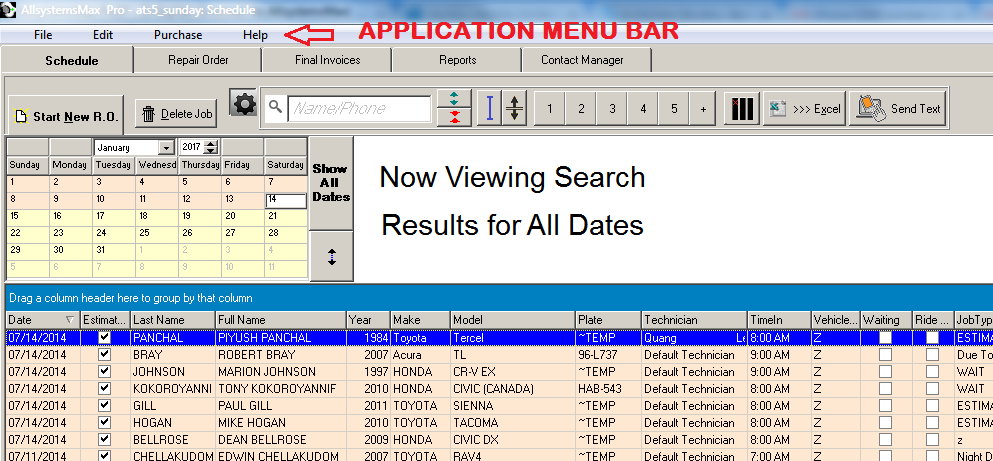Click the Send Text phone icon button

click(x=898, y=109)
